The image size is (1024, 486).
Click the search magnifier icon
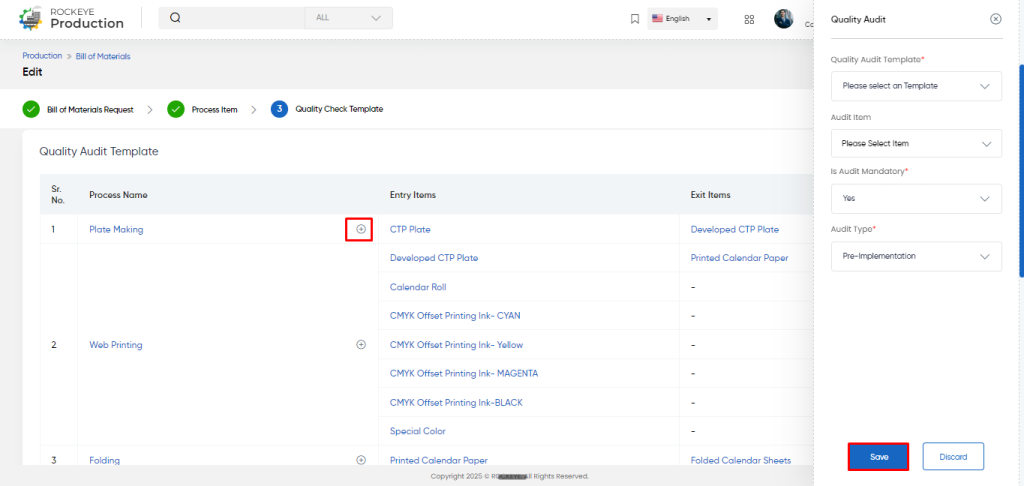pyautogui.click(x=175, y=18)
